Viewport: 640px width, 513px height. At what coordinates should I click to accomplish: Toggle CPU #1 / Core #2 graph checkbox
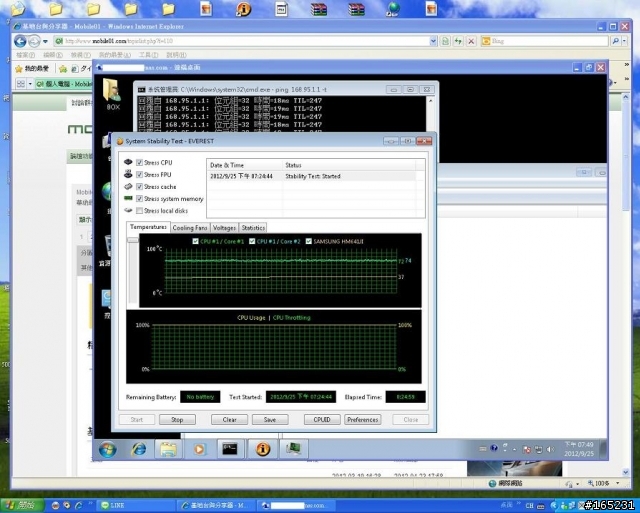coord(252,241)
